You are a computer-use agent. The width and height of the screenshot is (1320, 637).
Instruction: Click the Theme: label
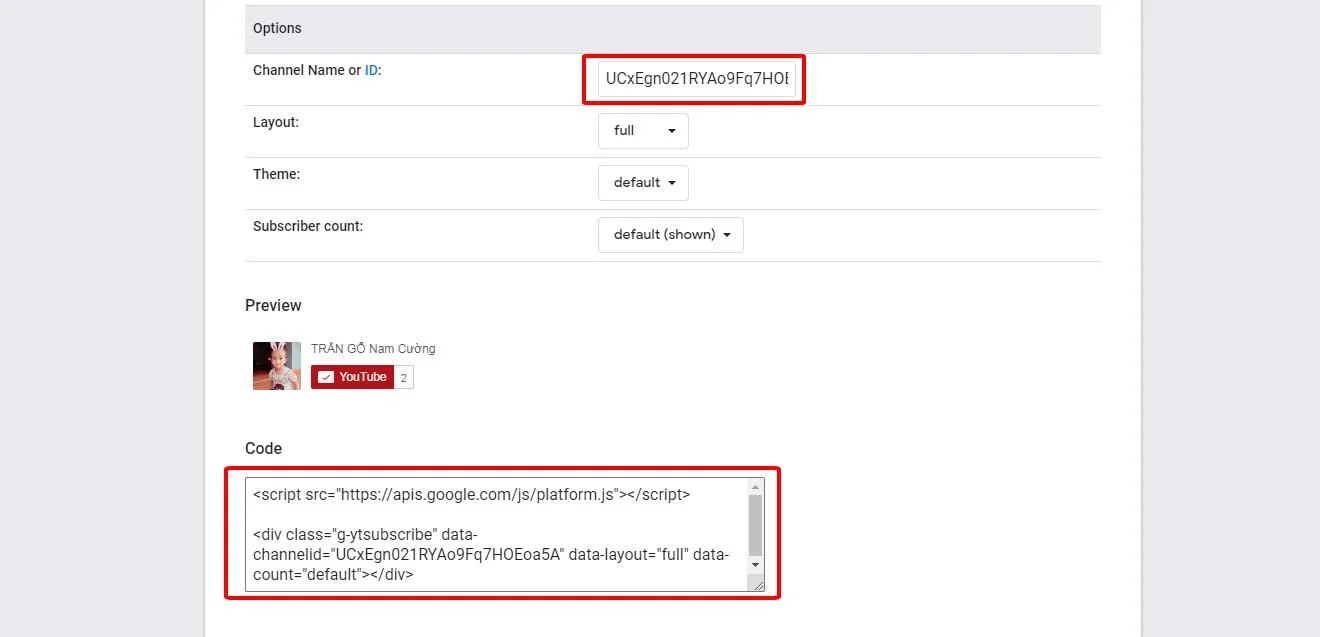(x=277, y=174)
